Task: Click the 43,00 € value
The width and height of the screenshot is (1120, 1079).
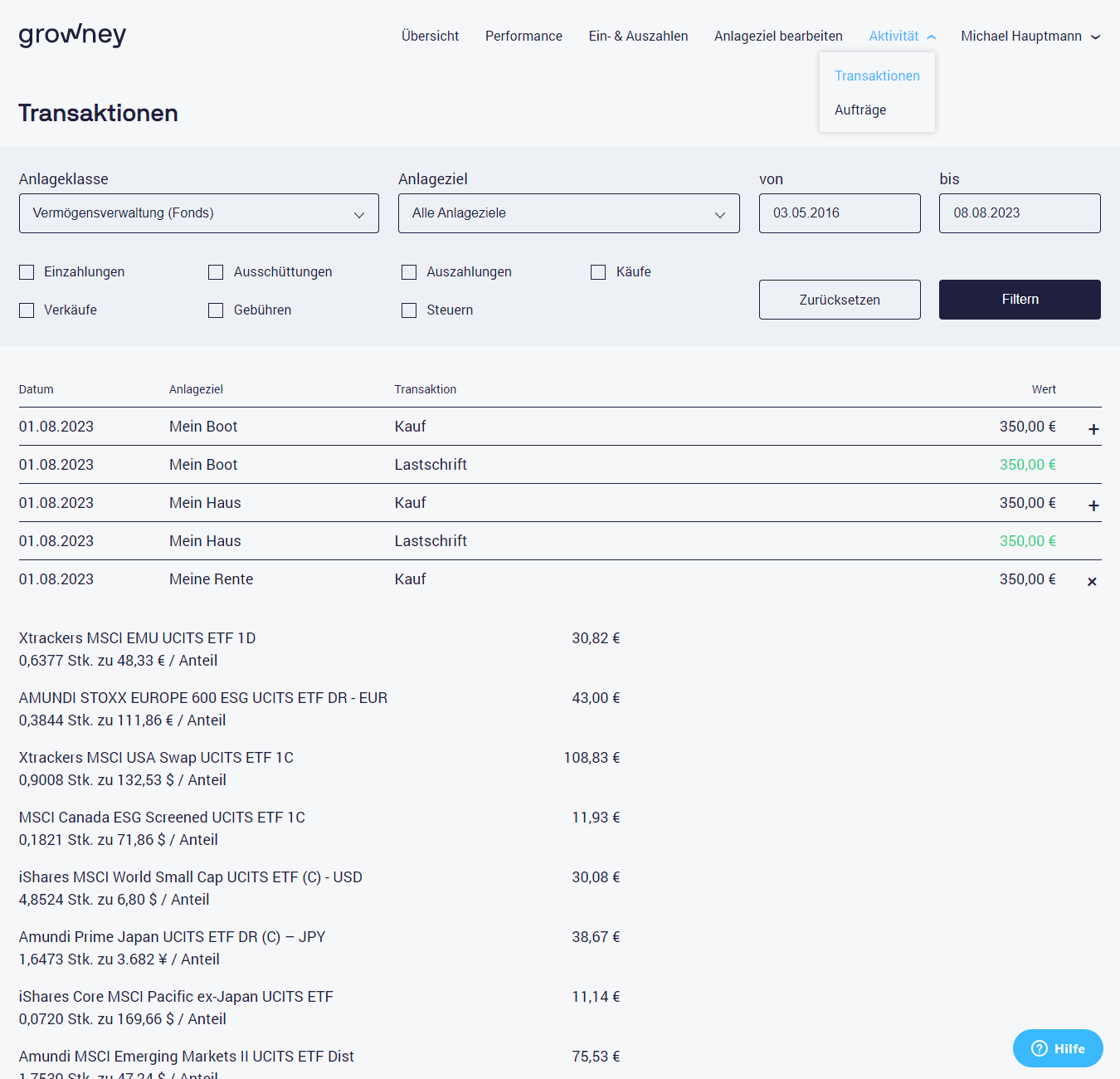Action: [x=596, y=698]
